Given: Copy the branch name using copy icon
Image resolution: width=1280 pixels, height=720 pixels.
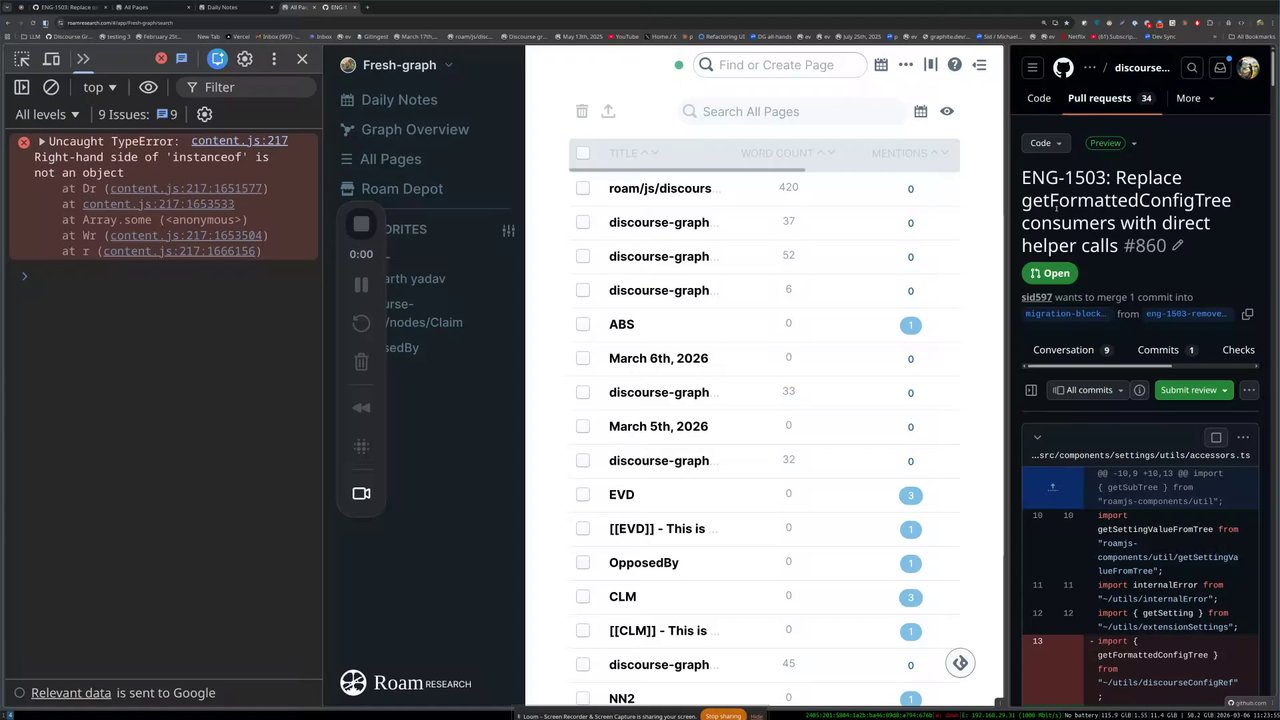Looking at the screenshot, I should click(1247, 314).
